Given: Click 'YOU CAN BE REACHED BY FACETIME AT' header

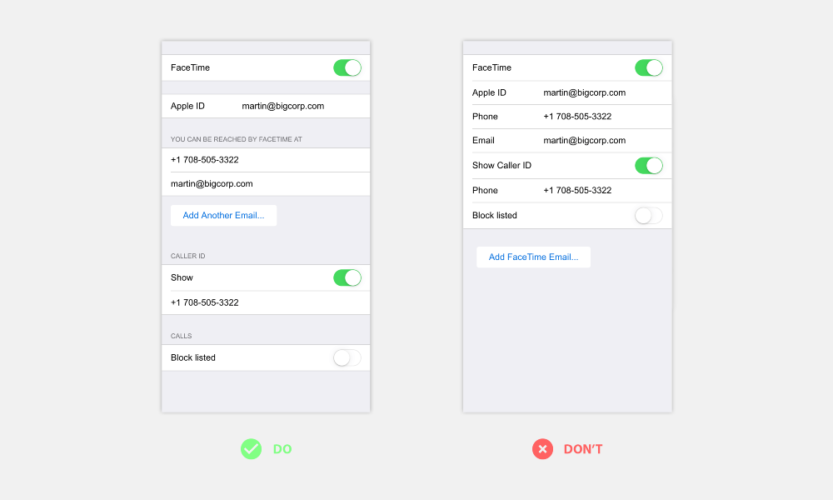Looking at the screenshot, I should click(236, 139).
